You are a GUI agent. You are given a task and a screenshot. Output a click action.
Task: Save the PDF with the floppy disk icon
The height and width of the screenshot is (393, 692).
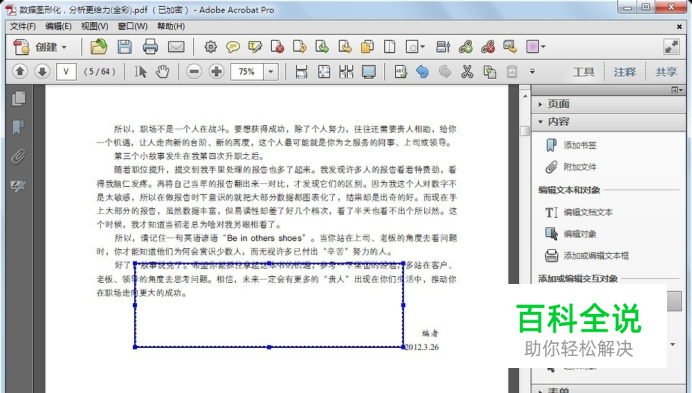(124, 46)
